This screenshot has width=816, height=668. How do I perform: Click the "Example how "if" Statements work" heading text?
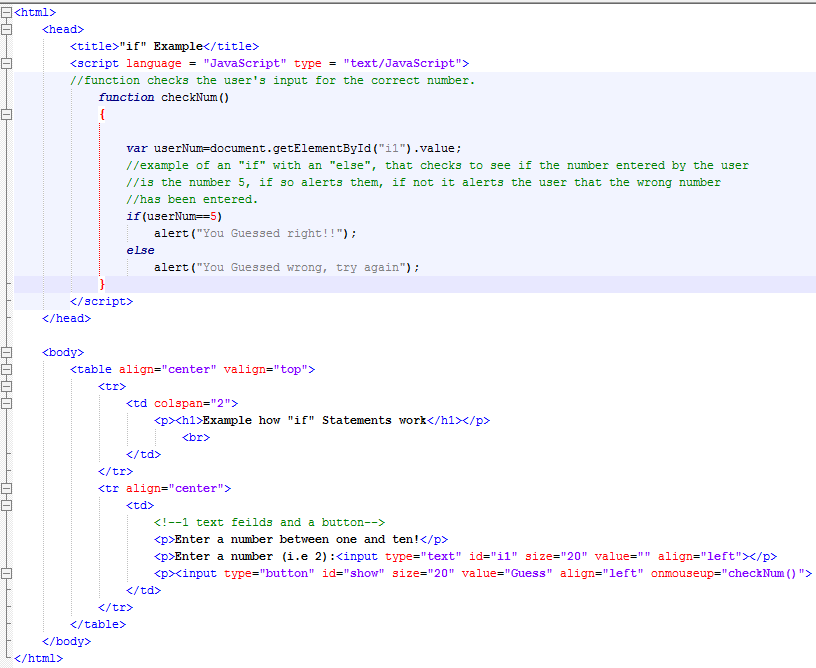click(314, 420)
